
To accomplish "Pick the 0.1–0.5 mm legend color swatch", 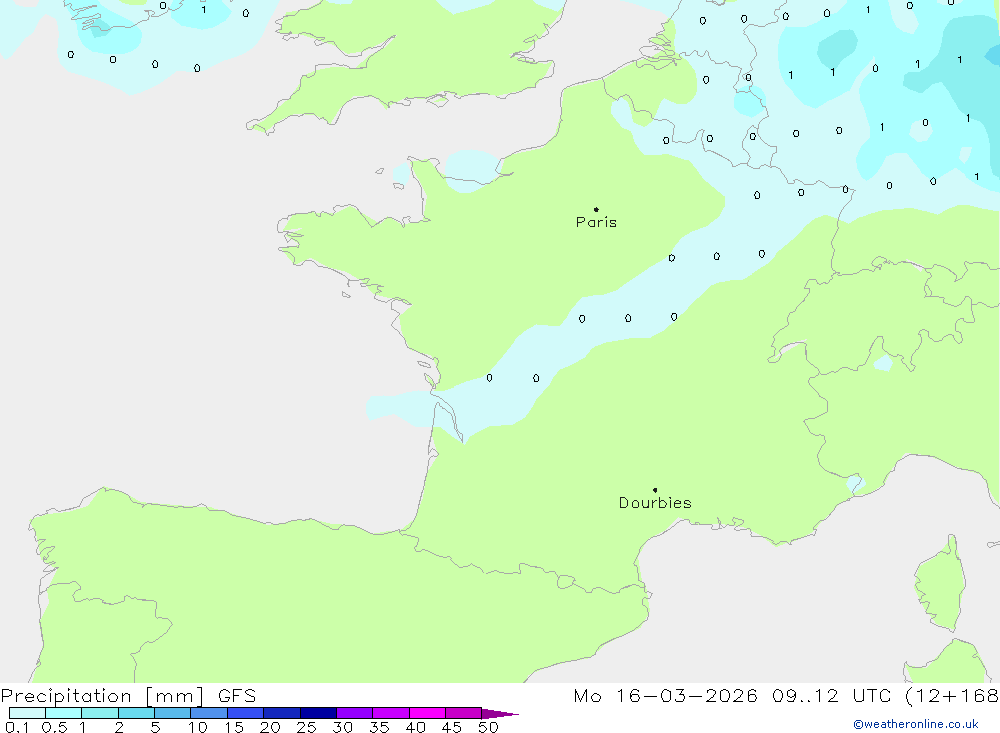I will [27, 713].
